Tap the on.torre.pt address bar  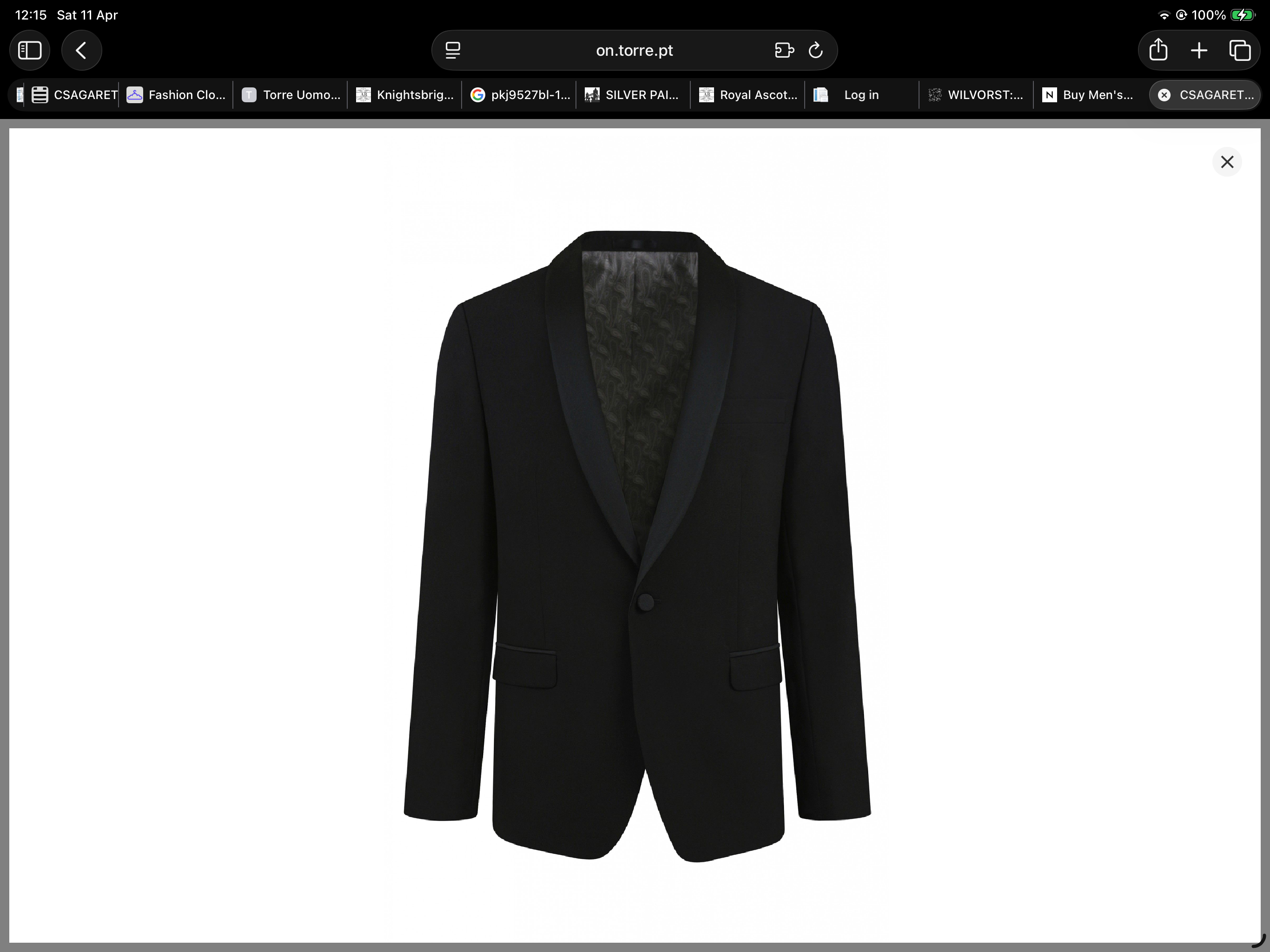point(634,50)
